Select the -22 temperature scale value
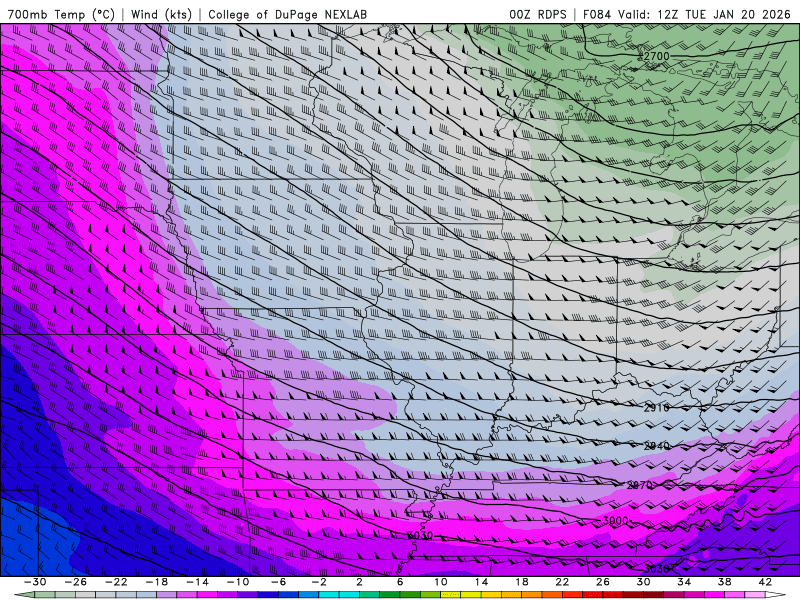 pos(116,582)
